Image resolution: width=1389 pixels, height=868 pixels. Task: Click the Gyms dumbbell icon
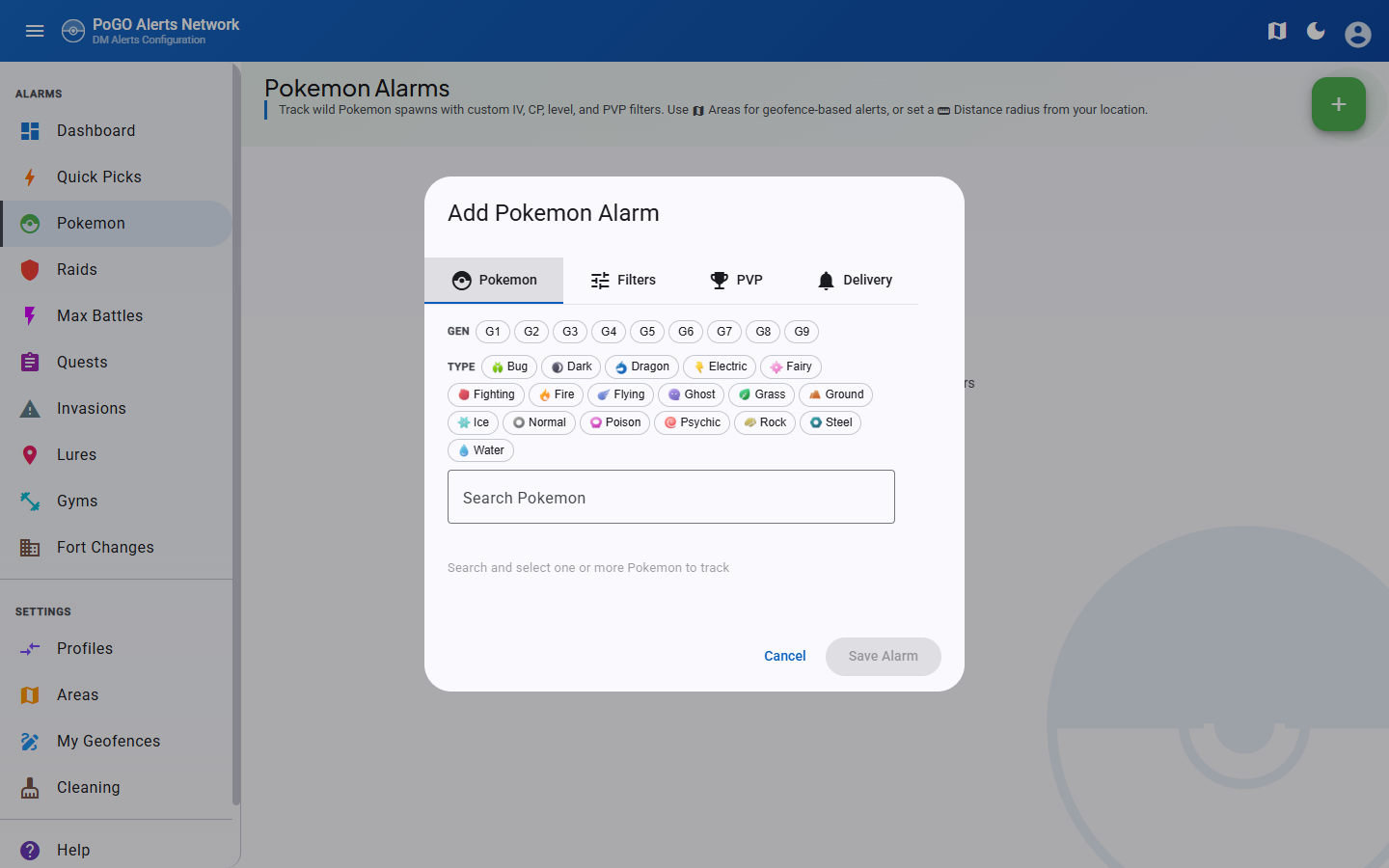(30, 502)
